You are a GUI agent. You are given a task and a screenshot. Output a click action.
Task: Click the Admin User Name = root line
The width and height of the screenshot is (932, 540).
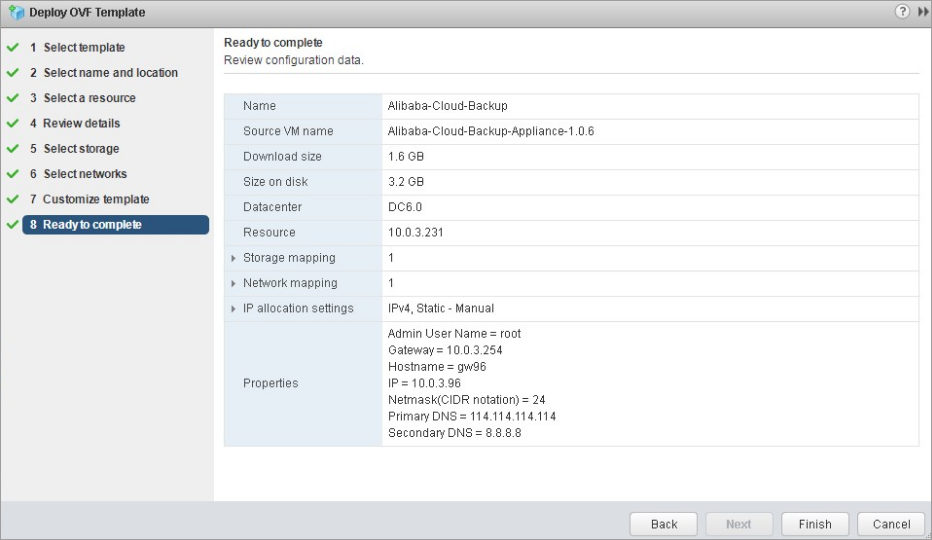(454, 334)
